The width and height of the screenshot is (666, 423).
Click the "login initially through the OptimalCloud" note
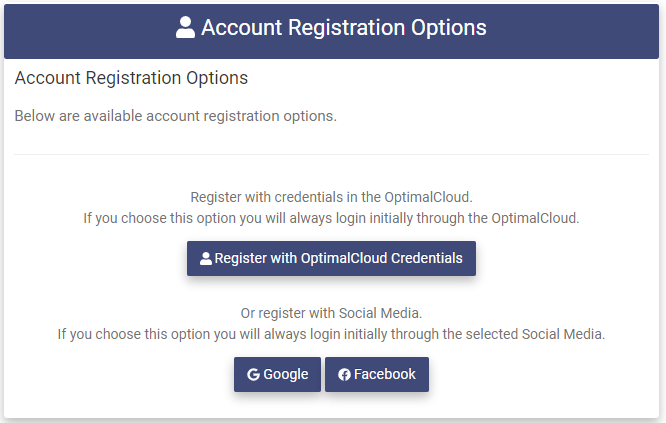331,217
